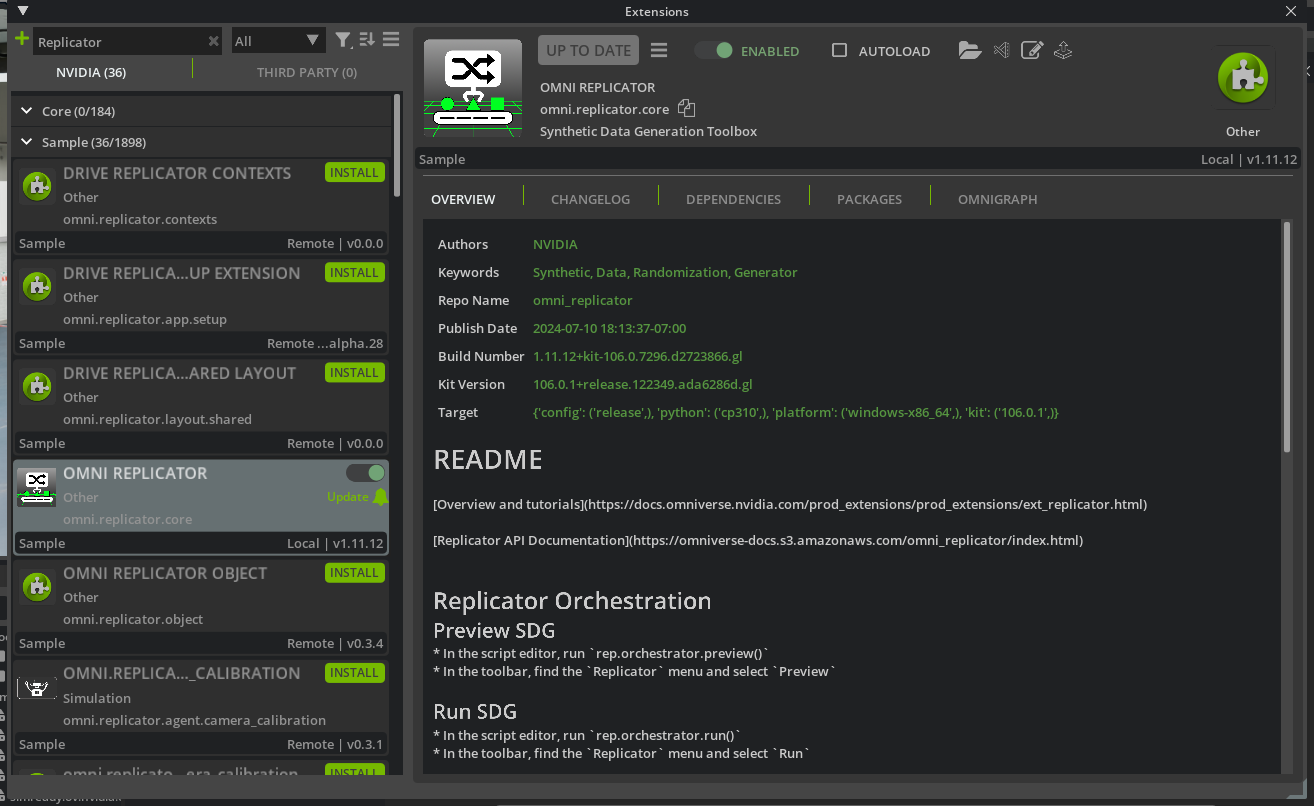Install Drive Replicator Contexts extension
Screen dimensions: 1314x806
(355, 172)
